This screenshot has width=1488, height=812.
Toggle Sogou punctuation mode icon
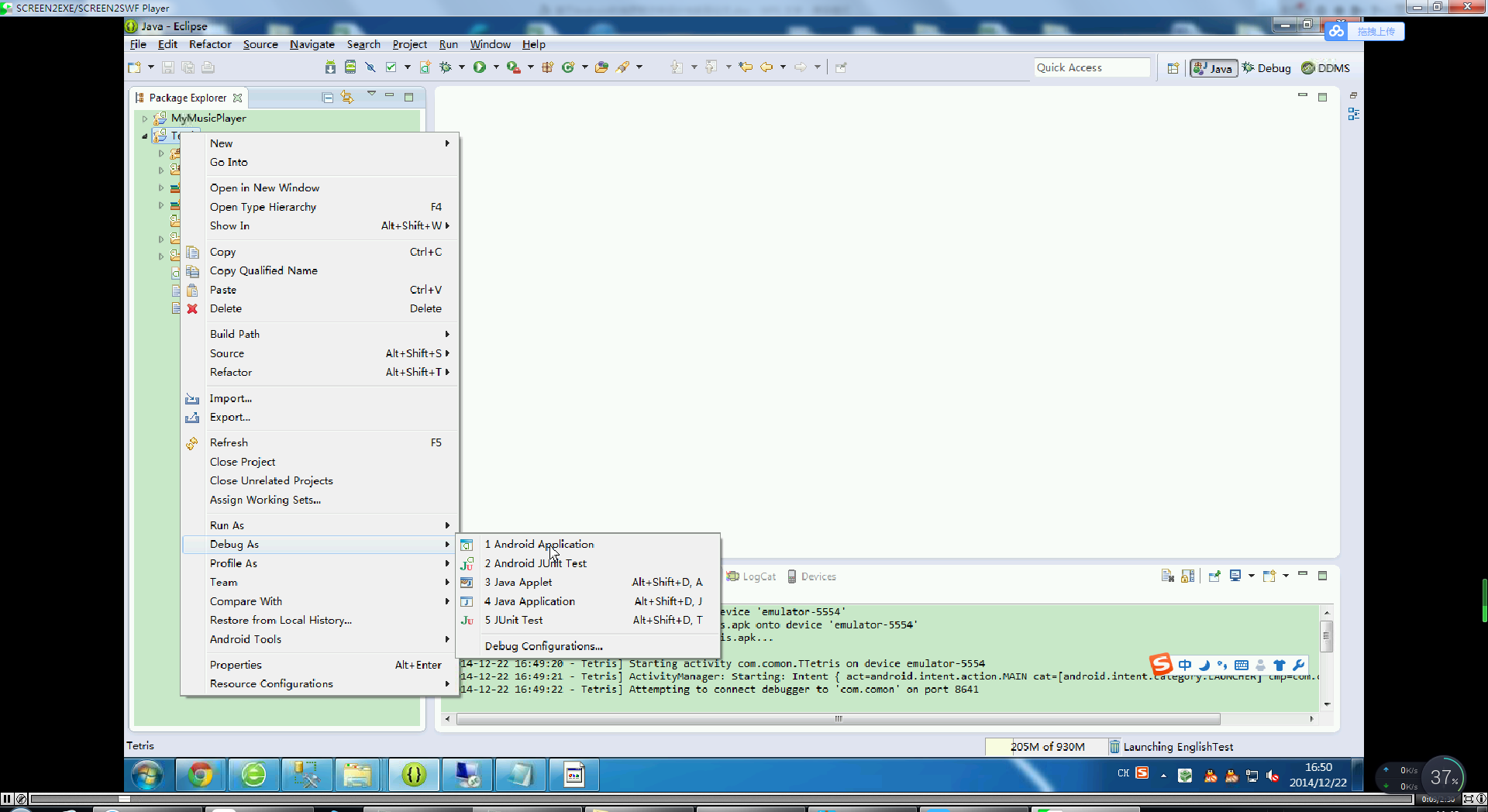(1222, 665)
